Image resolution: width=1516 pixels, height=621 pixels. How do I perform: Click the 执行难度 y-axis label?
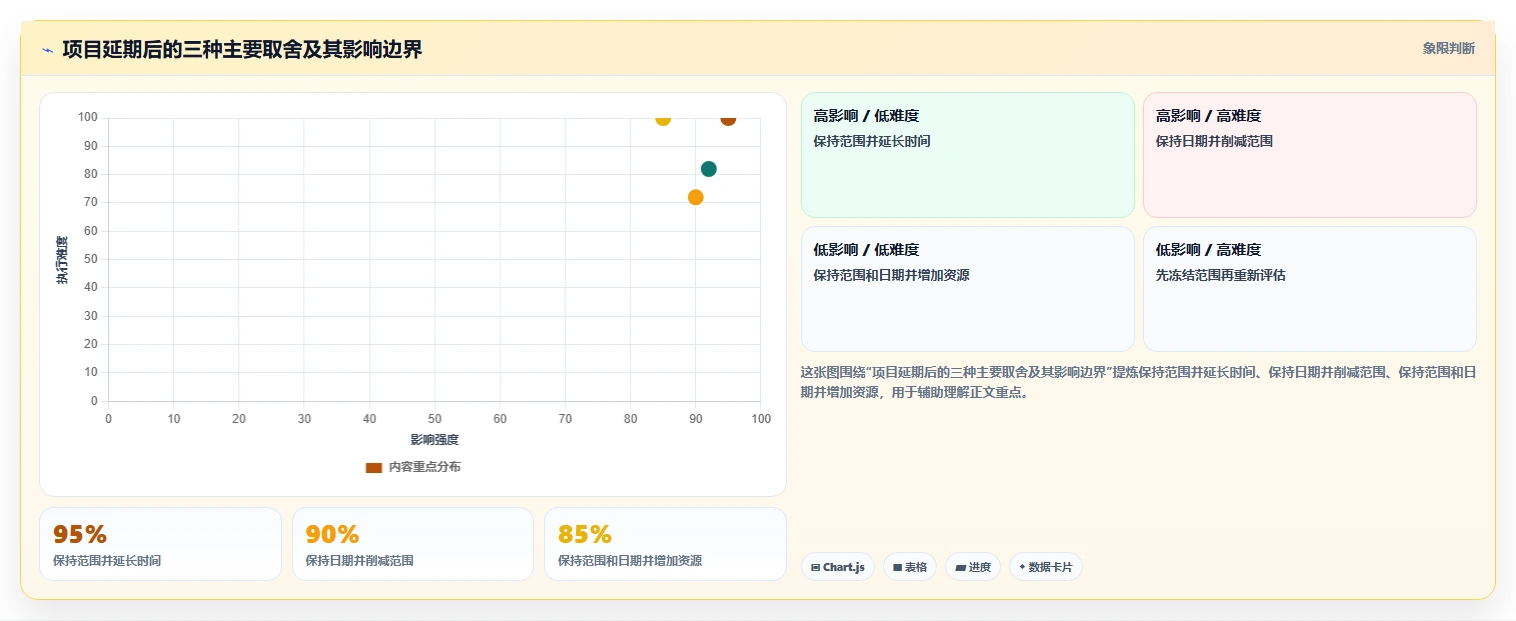(x=62, y=260)
